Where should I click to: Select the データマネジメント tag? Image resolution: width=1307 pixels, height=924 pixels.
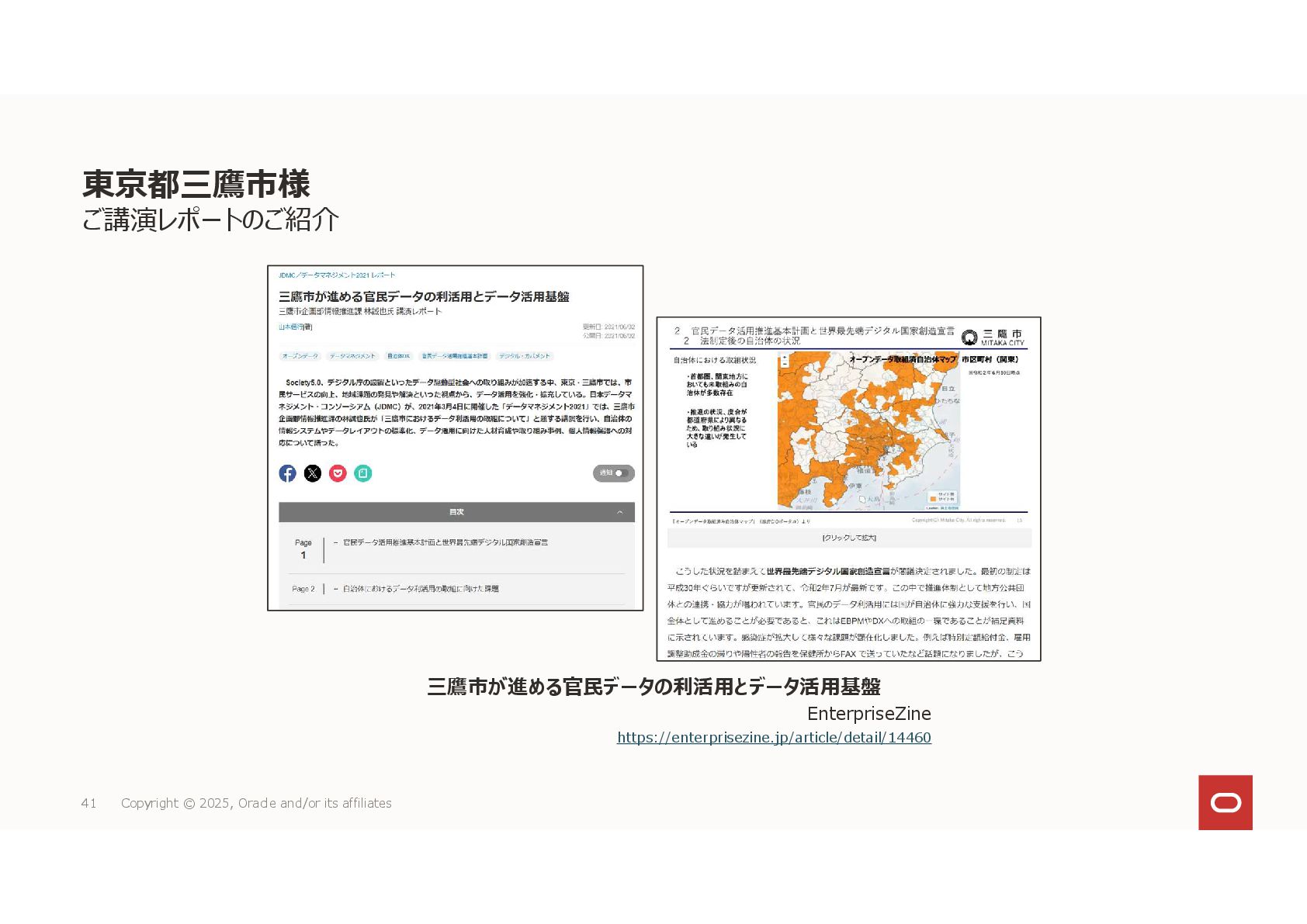pyautogui.click(x=352, y=356)
